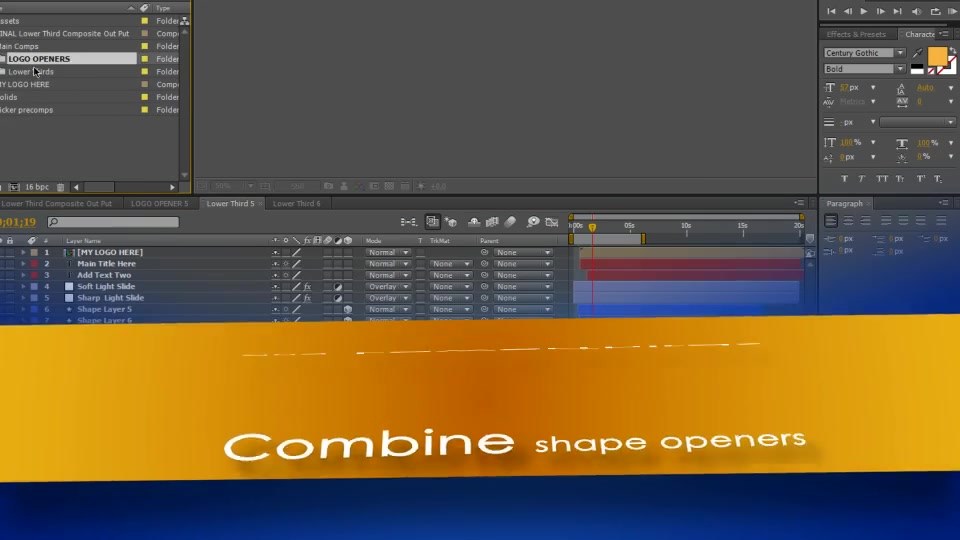Open stroke style dropdown in Character panel

pyautogui.click(x=917, y=122)
